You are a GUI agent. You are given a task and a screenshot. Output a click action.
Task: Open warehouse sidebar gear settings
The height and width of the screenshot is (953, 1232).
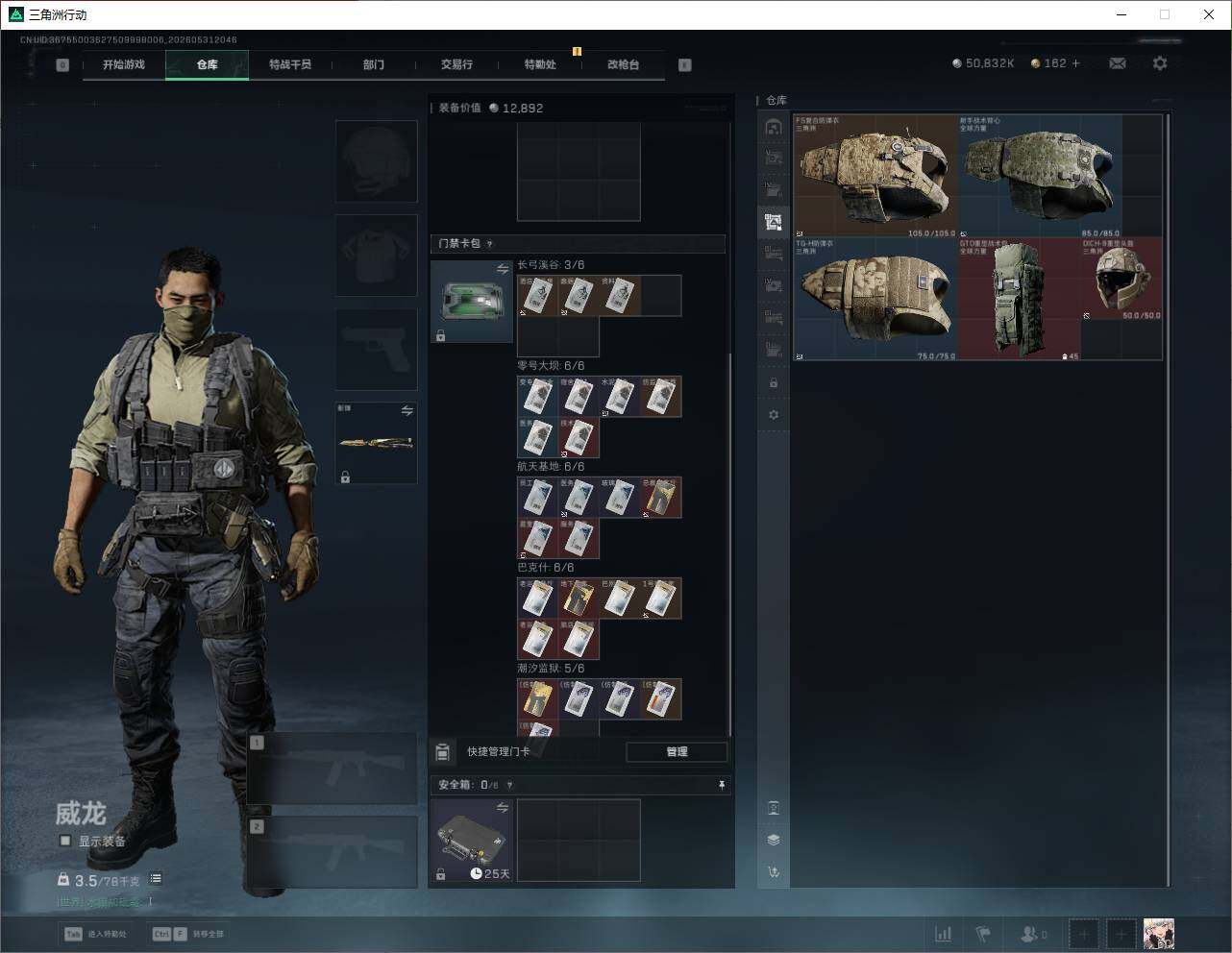coord(774,415)
